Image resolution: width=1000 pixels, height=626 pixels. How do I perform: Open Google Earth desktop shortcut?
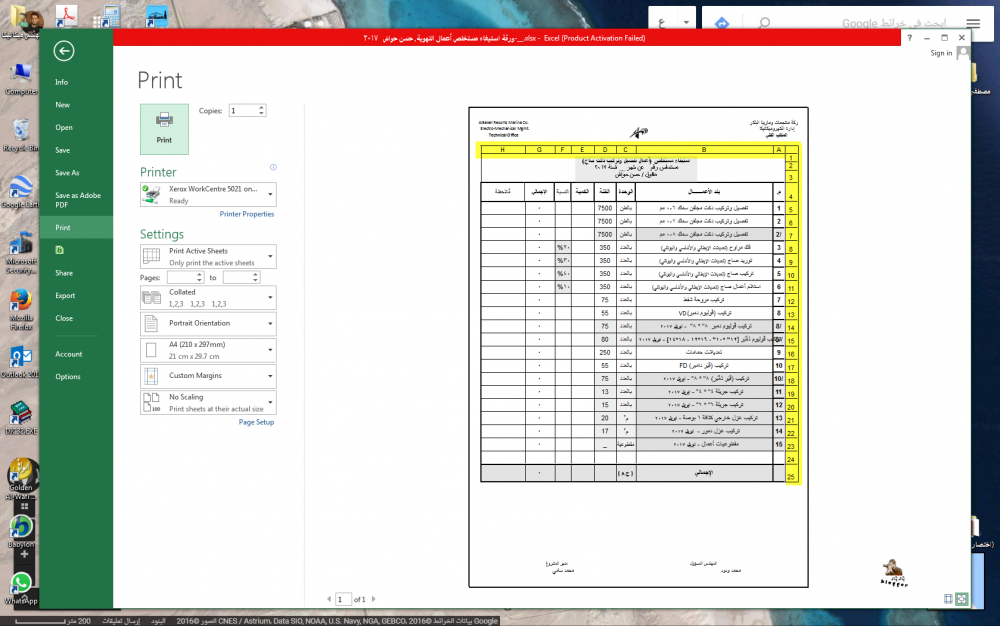tap(21, 192)
